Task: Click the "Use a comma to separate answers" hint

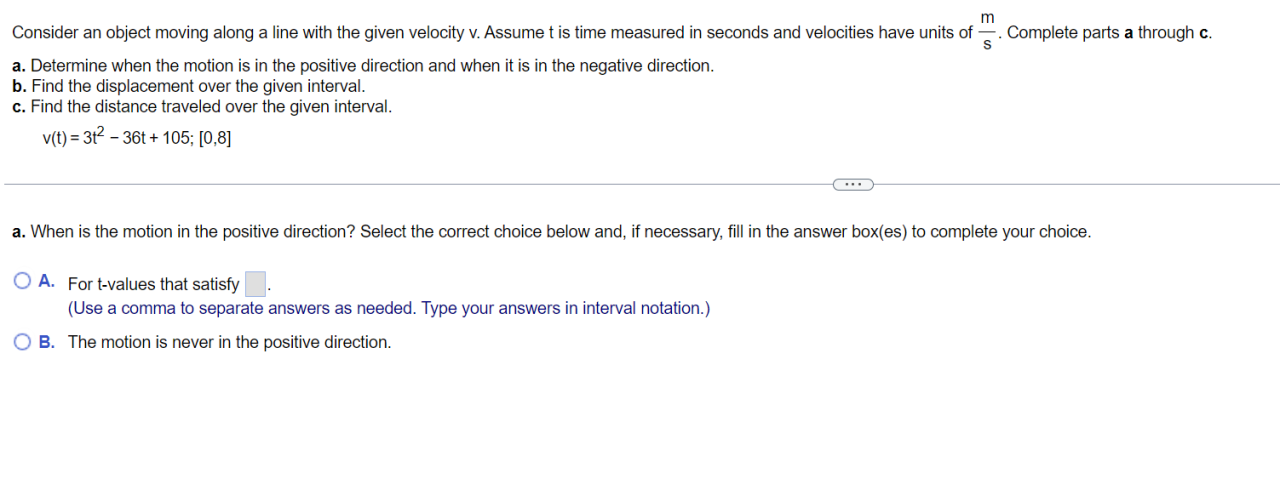Action: pos(242,308)
